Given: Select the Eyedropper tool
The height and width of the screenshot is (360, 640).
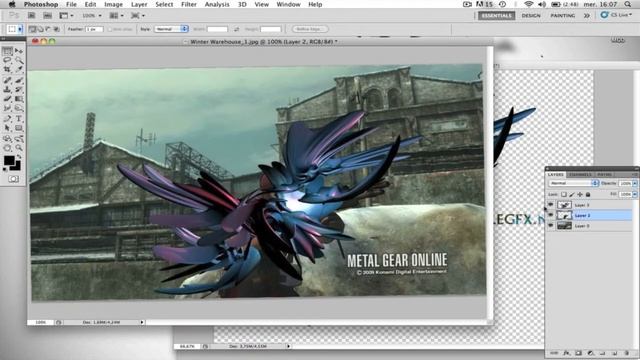Looking at the screenshot, I should 19,70.
